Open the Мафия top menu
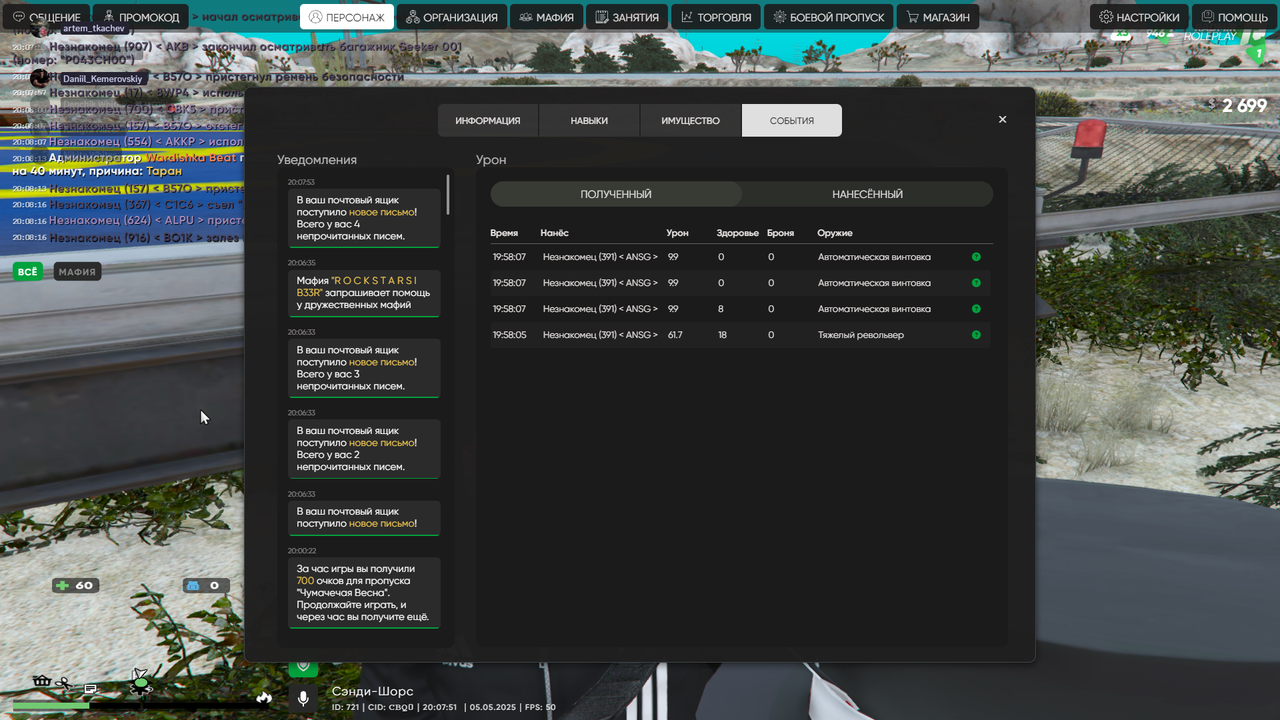The height and width of the screenshot is (720, 1280). pyautogui.click(x=546, y=17)
